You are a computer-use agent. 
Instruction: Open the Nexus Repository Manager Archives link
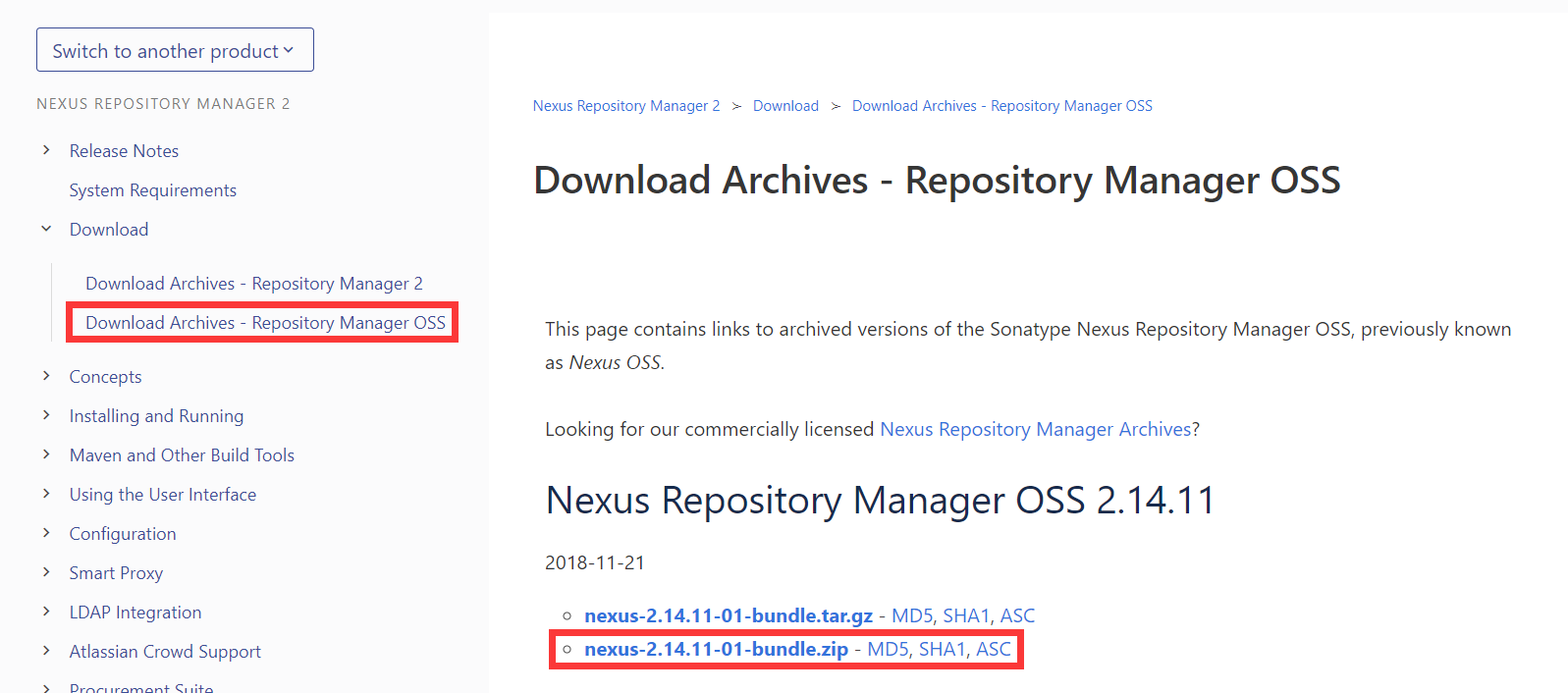click(x=1035, y=429)
